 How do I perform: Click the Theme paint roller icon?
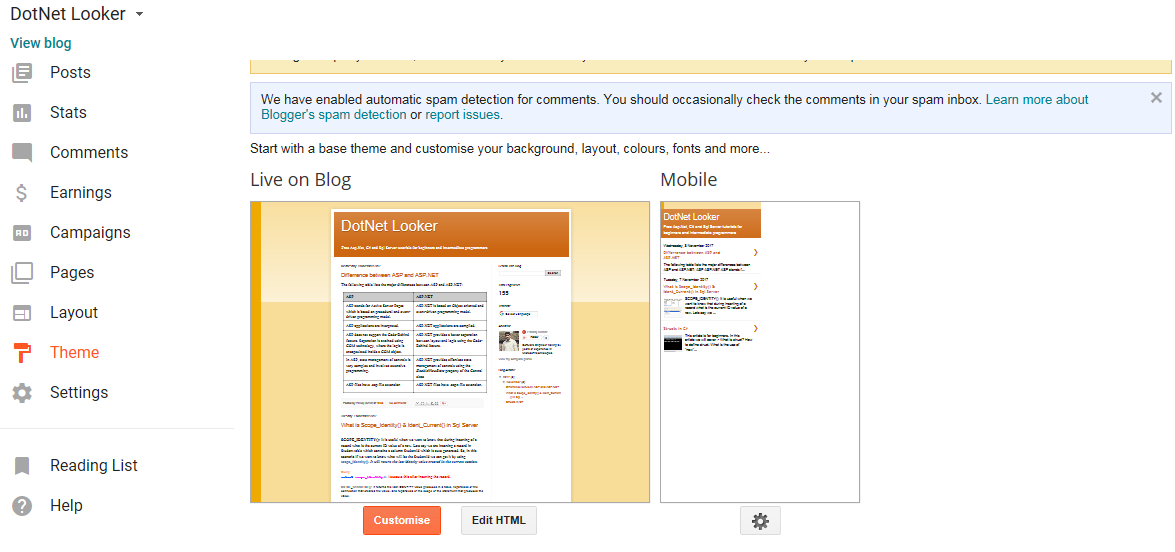click(x=22, y=353)
